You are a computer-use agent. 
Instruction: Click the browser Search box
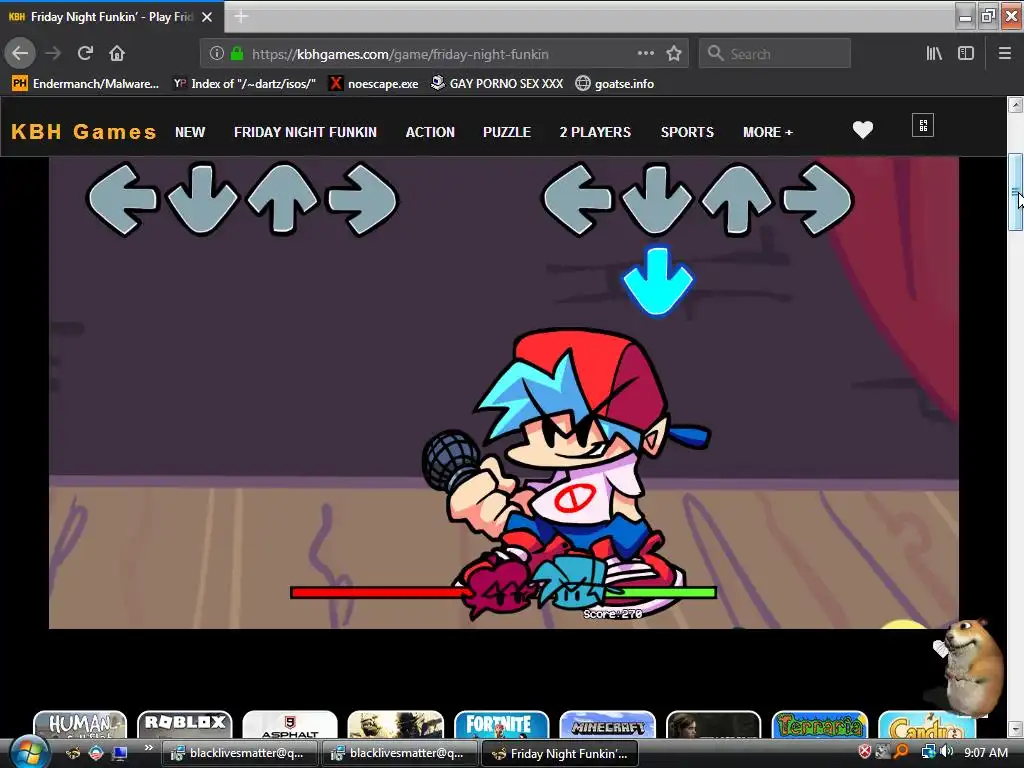tap(775, 54)
